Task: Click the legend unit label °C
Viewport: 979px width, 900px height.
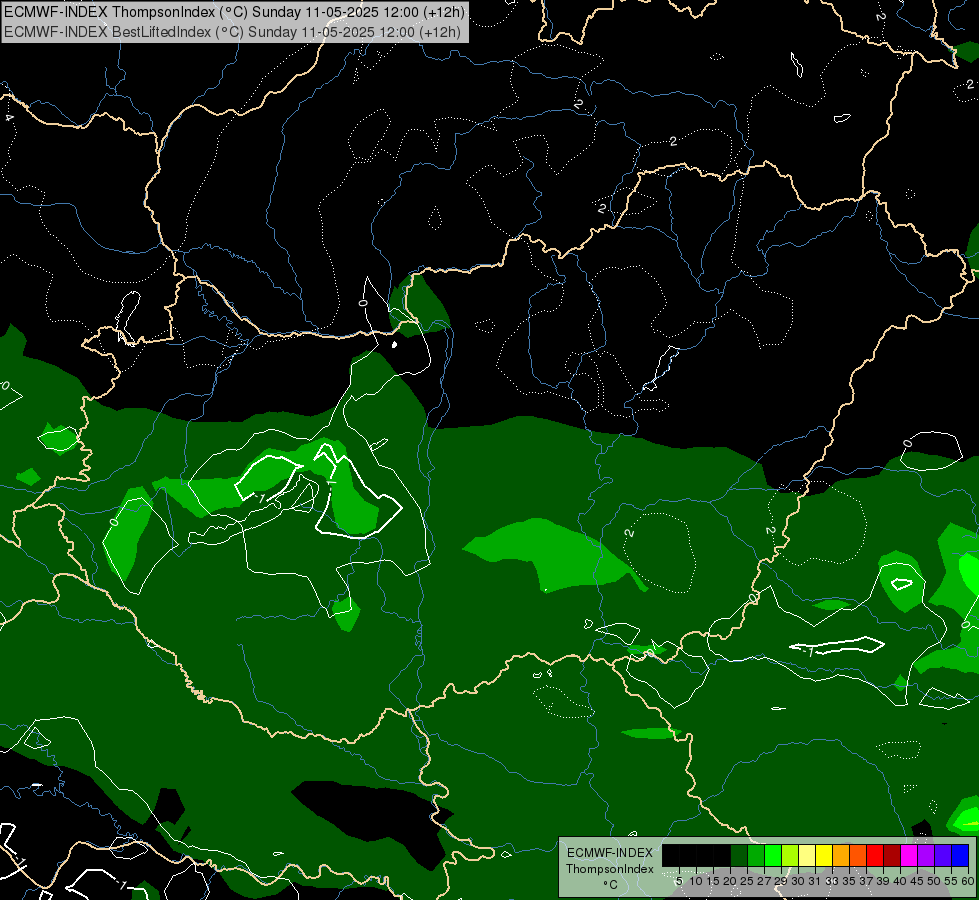Action: click(x=611, y=885)
